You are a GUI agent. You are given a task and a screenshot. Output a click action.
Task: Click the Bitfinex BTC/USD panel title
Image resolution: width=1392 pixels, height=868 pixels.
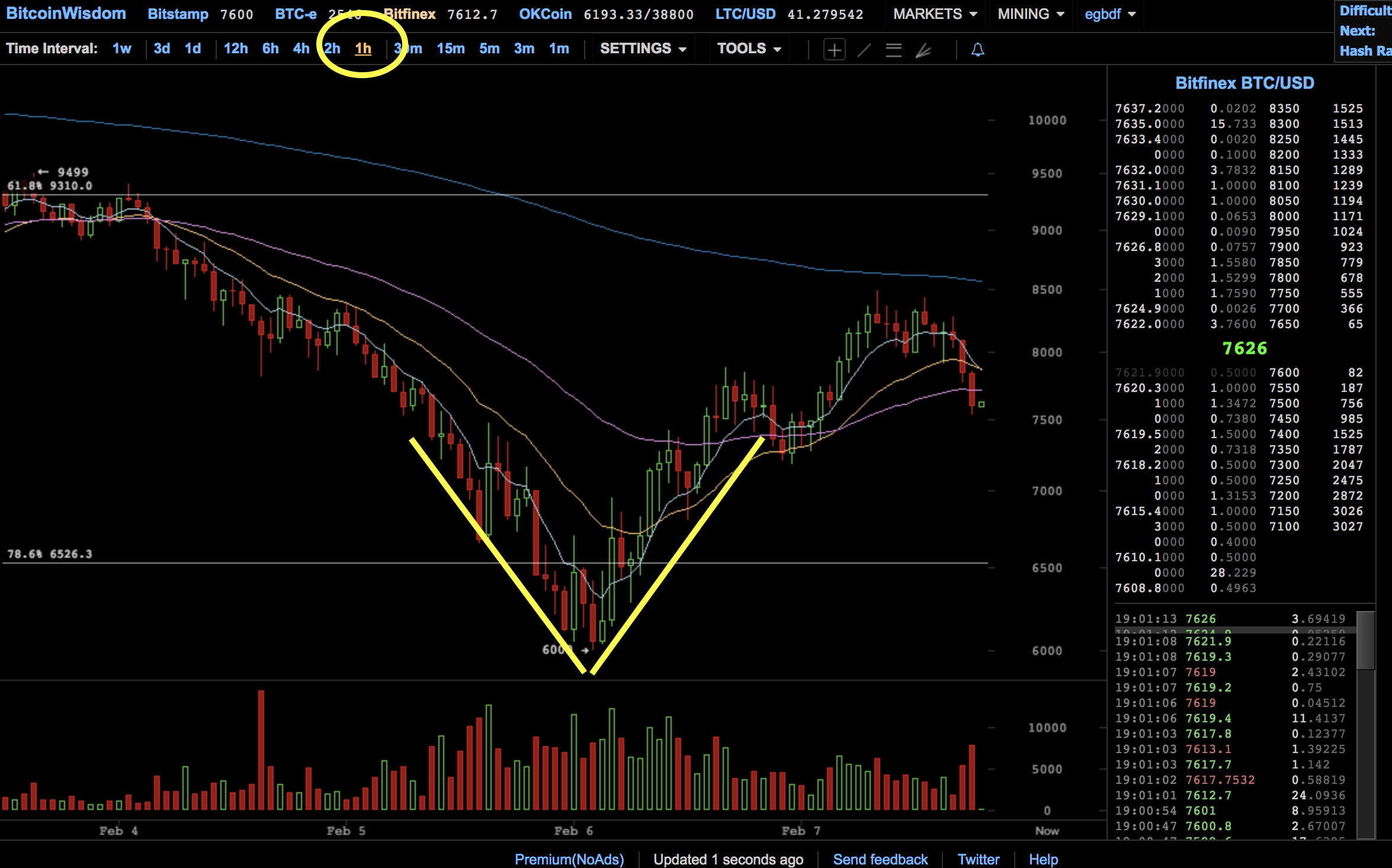(1245, 83)
